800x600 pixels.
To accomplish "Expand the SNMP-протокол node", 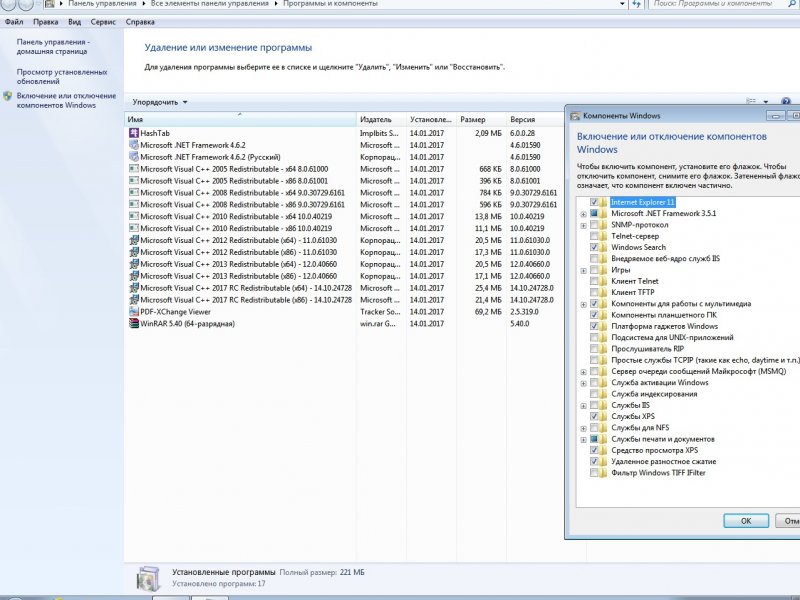I will click(584, 225).
